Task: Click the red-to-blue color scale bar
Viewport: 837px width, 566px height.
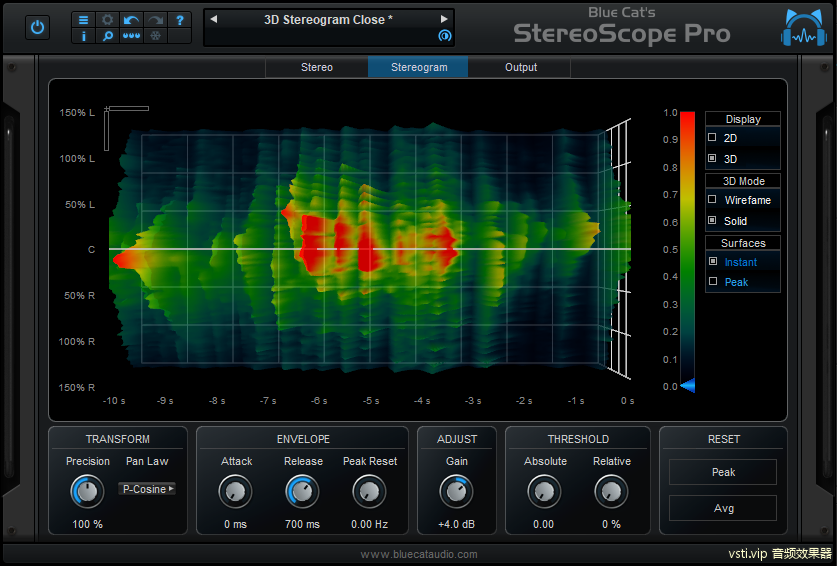Action: coord(688,249)
